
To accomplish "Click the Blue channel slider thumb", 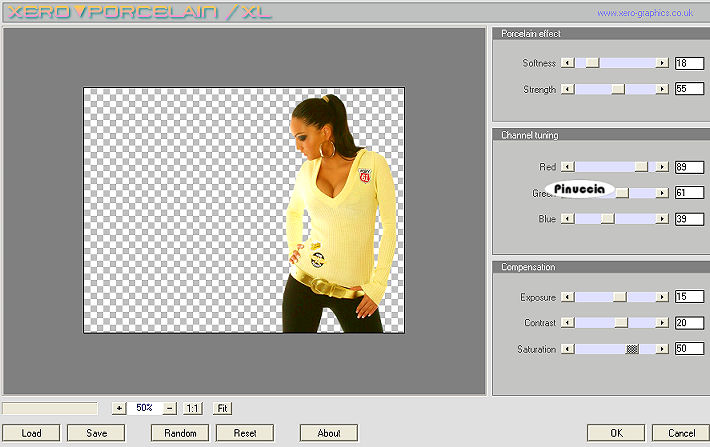I will (x=608, y=219).
